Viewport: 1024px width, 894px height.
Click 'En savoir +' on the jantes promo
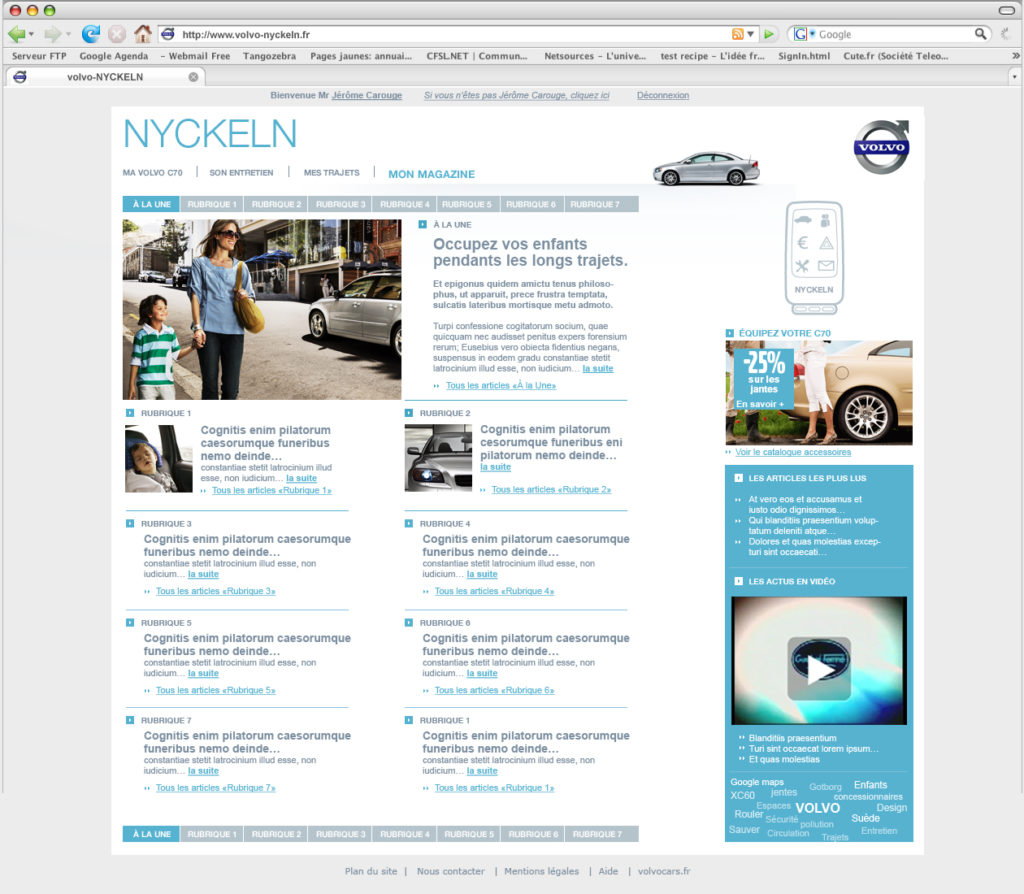pyautogui.click(x=760, y=404)
